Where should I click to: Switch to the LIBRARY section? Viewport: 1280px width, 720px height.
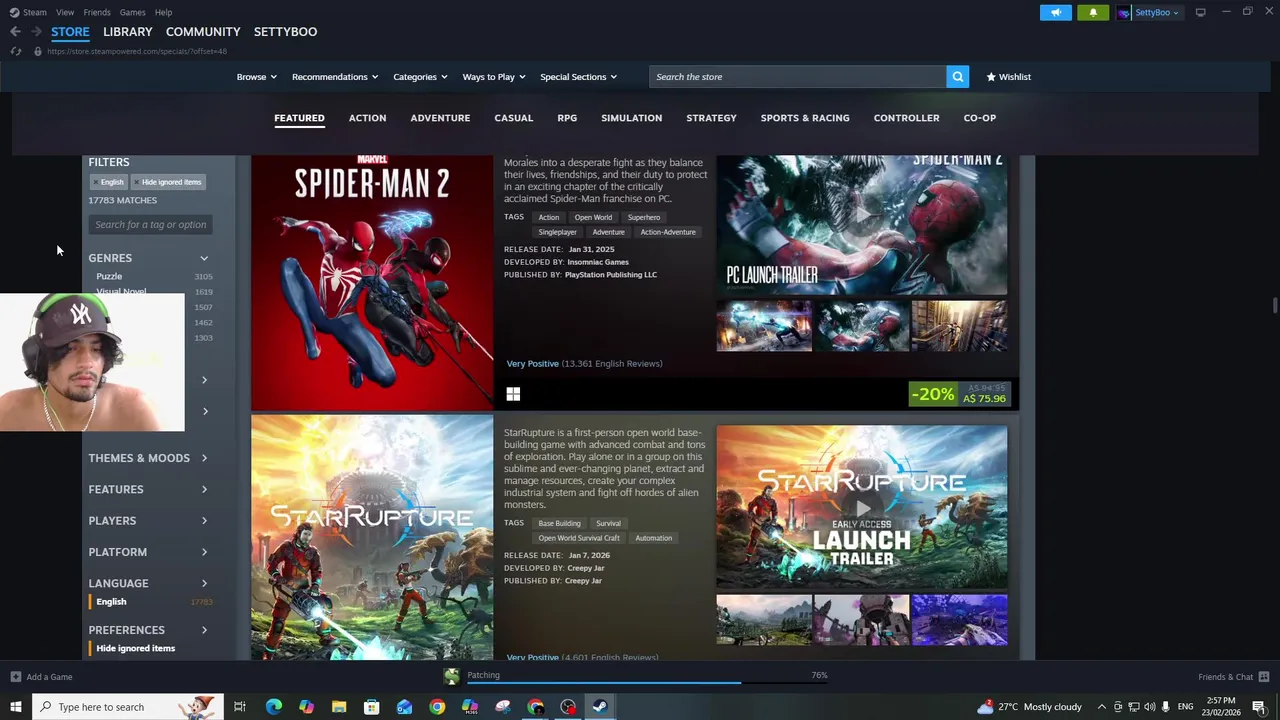point(128,32)
